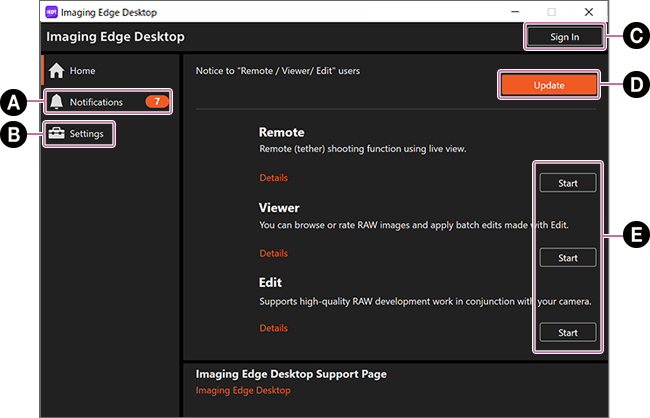Image resolution: width=650 pixels, height=418 pixels.
Task: Start the Remote application
Action: tap(568, 183)
